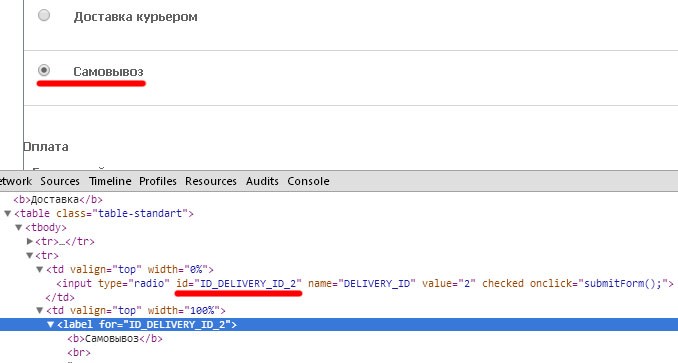Collapse the td width="100%" node
This screenshot has height=363, width=678.
(40, 310)
